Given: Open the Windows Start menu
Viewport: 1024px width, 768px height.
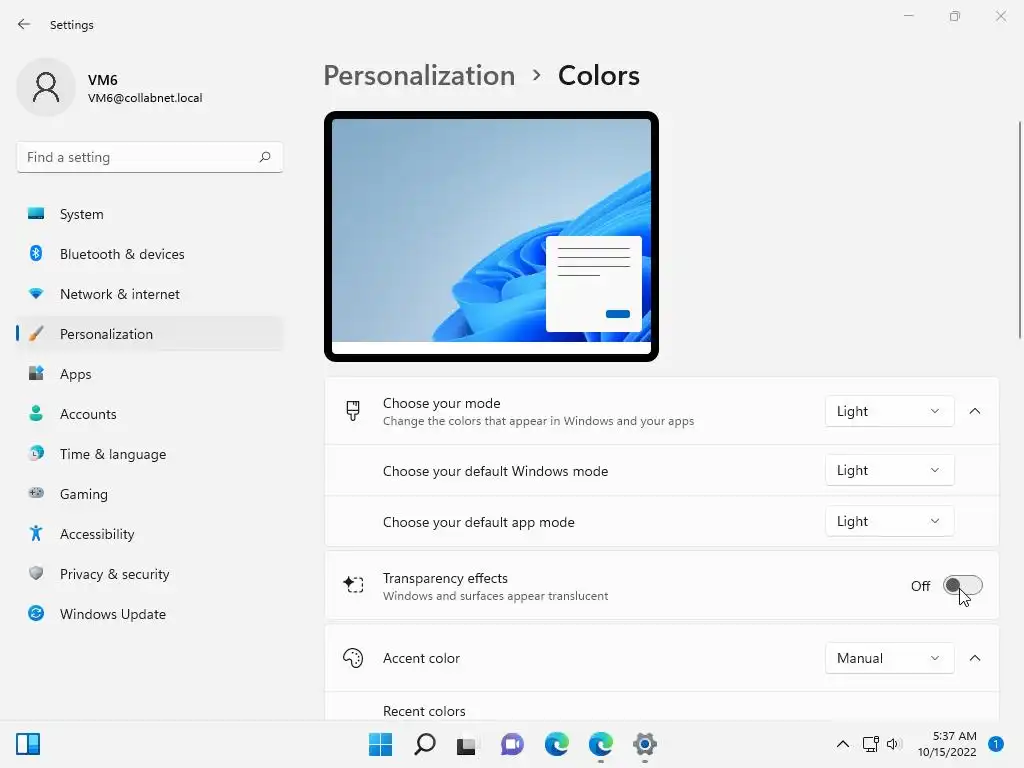Looking at the screenshot, I should pyautogui.click(x=381, y=744).
